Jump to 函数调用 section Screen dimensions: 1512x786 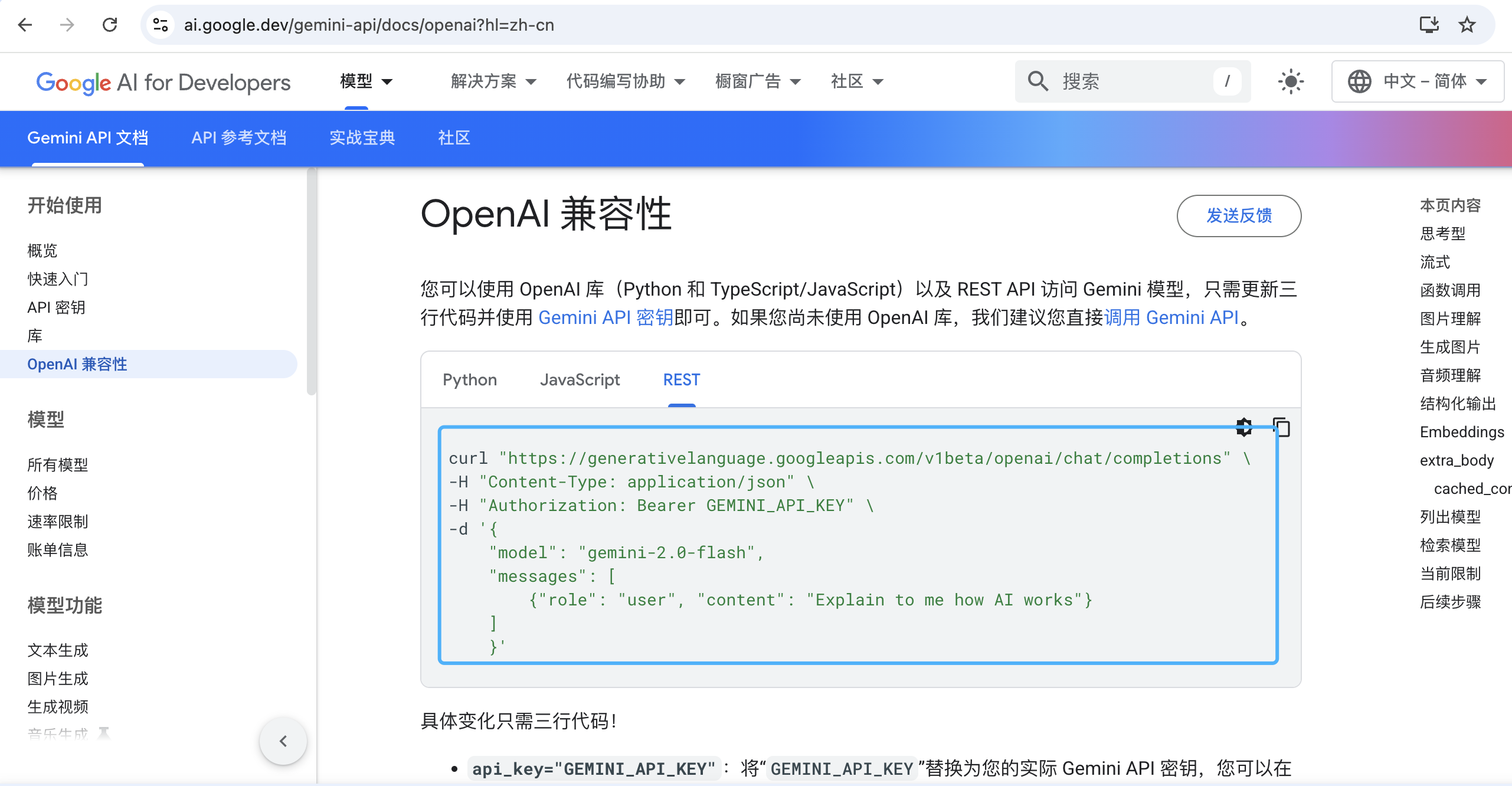(1451, 290)
